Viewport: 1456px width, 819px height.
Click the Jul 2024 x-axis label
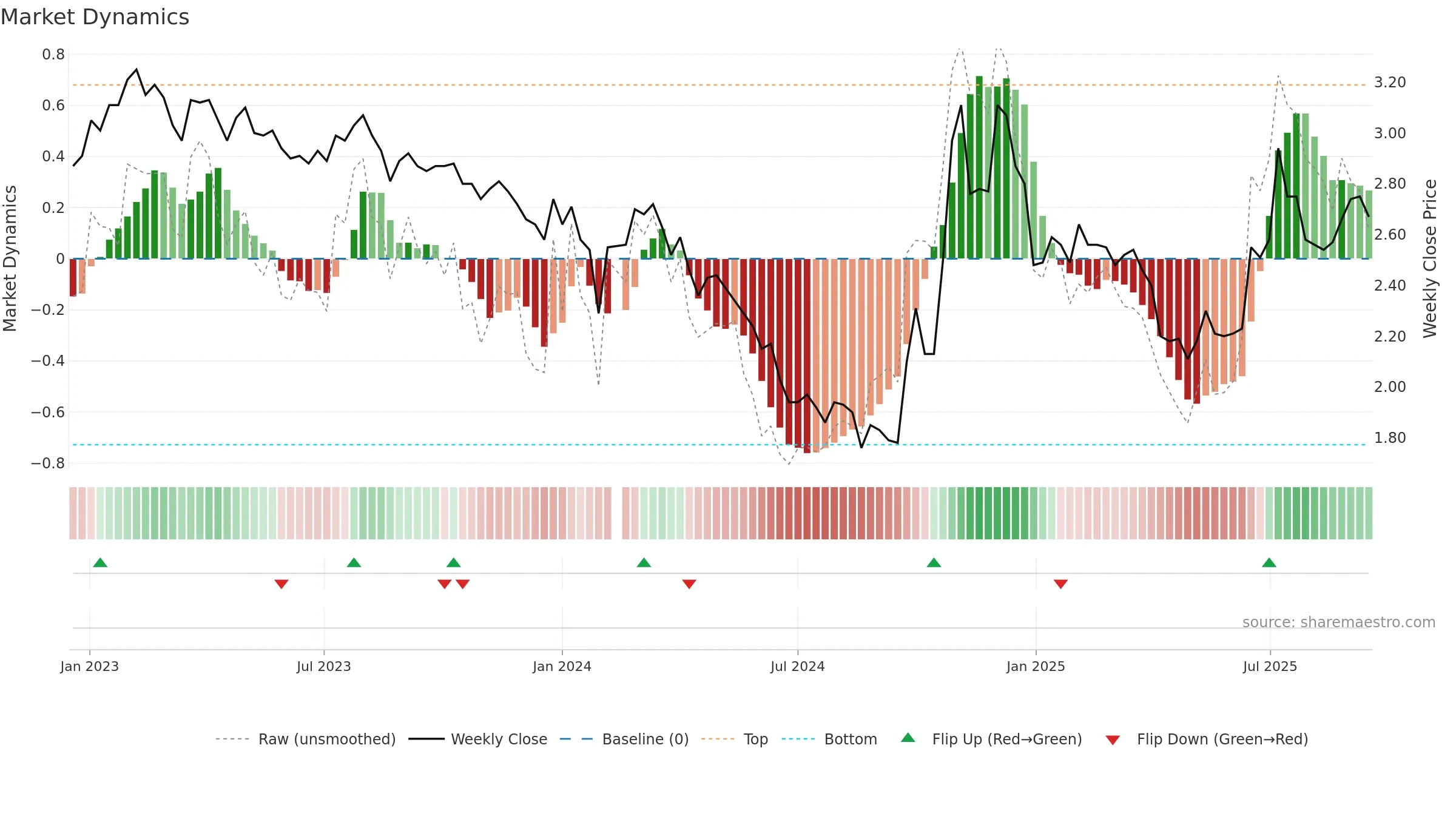(798, 666)
